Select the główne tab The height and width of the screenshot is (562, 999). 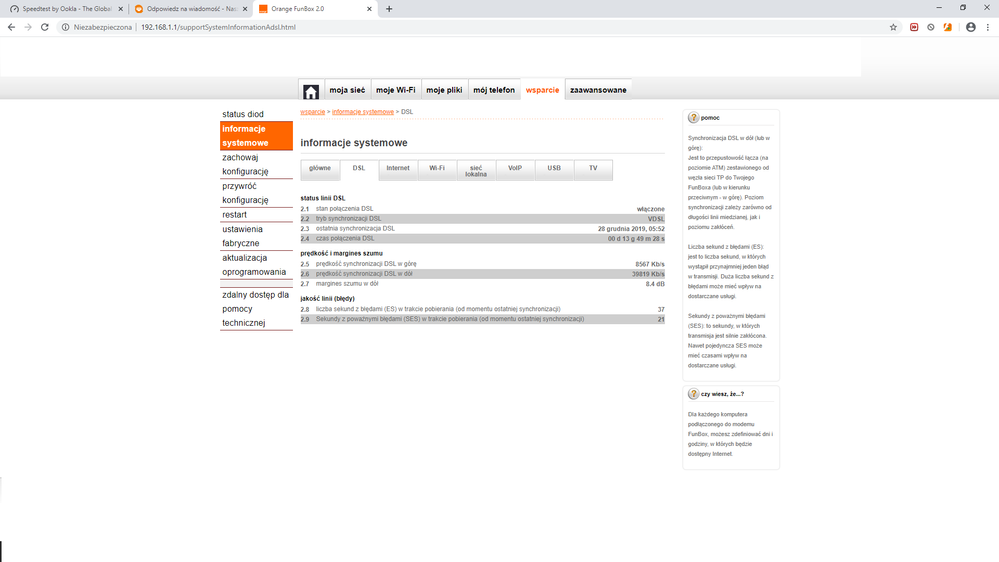[320, 168]
